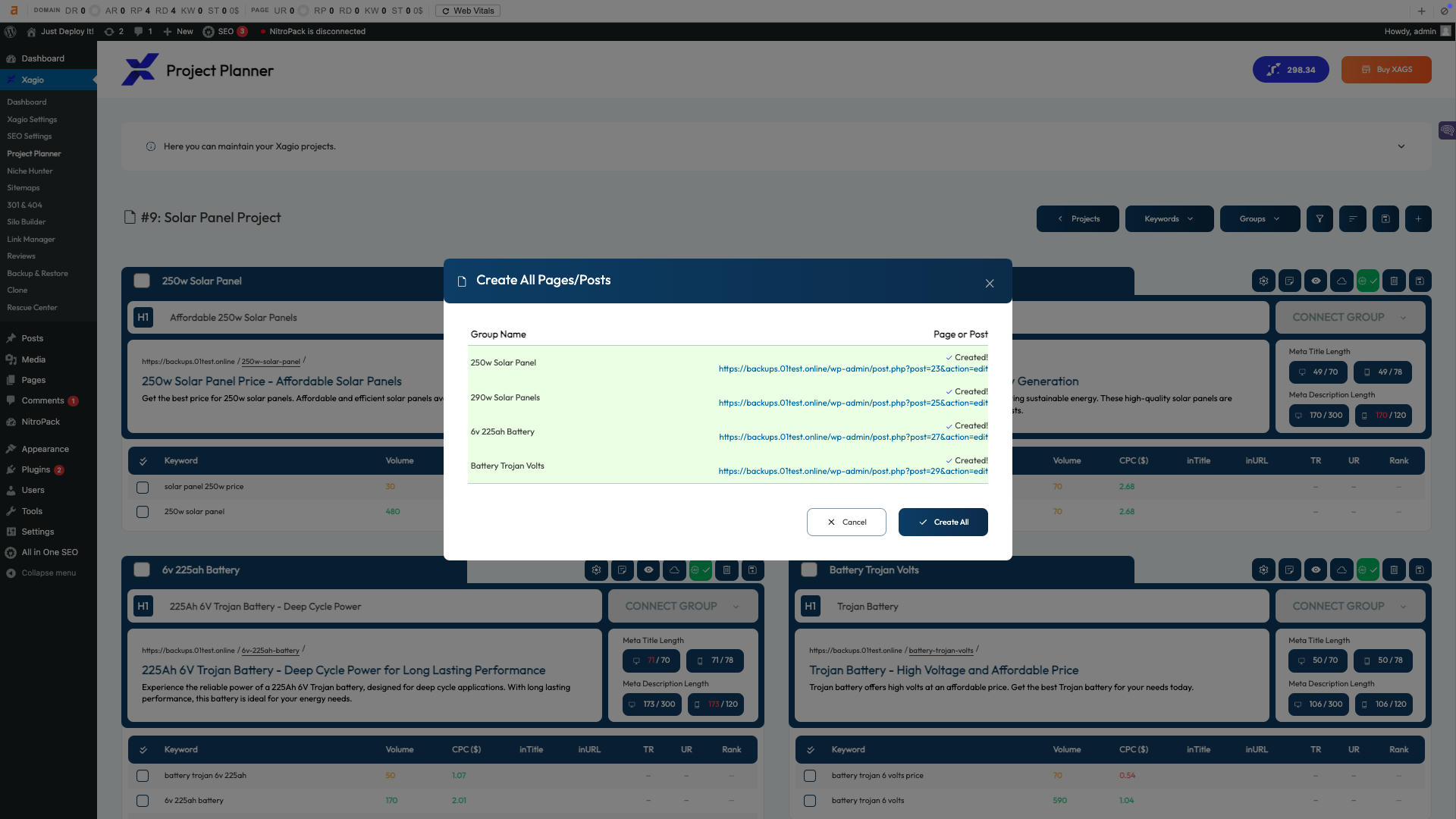The image size is (1456, 819).
Task: Click the note icon on 6v 225ah Battery group
Action: [623, 570]
